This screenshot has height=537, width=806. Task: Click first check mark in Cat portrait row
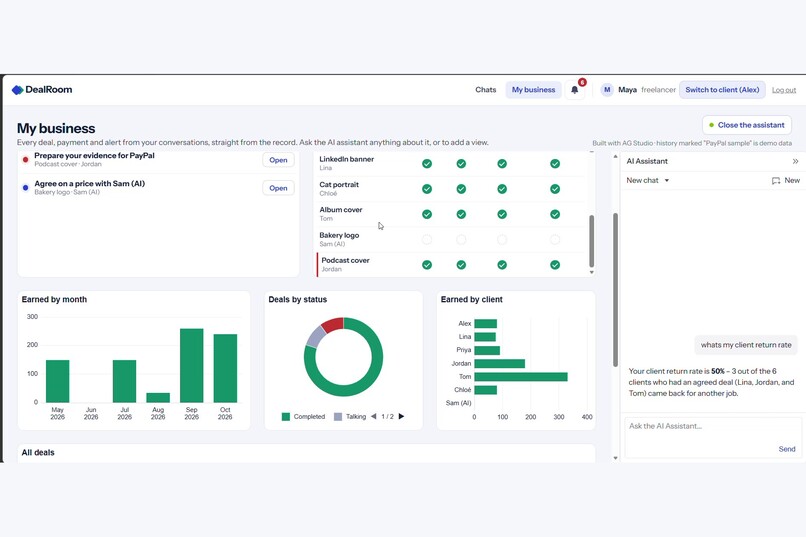427,189
